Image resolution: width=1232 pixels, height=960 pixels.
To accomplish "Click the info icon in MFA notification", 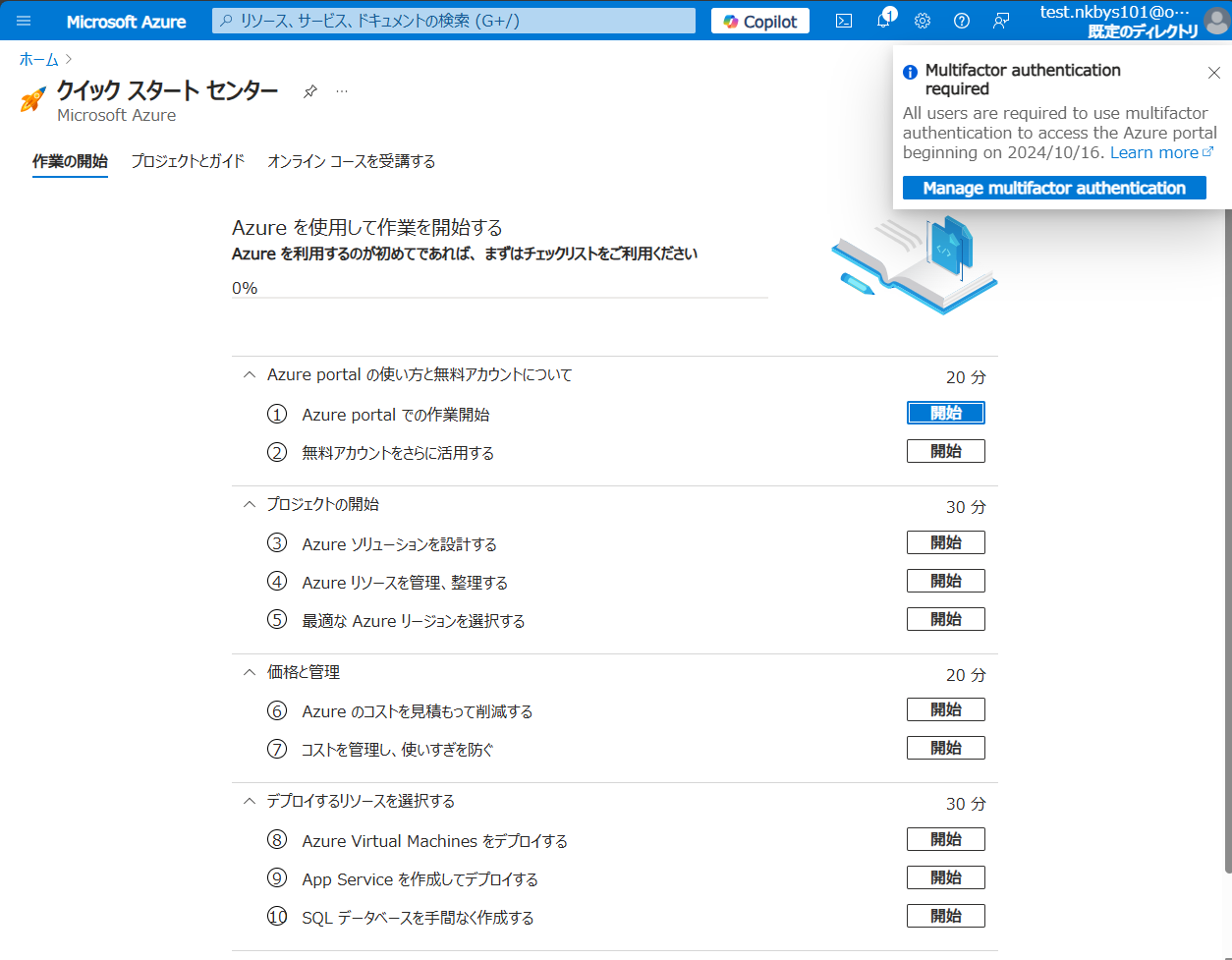I will click(x=911, y=72).
